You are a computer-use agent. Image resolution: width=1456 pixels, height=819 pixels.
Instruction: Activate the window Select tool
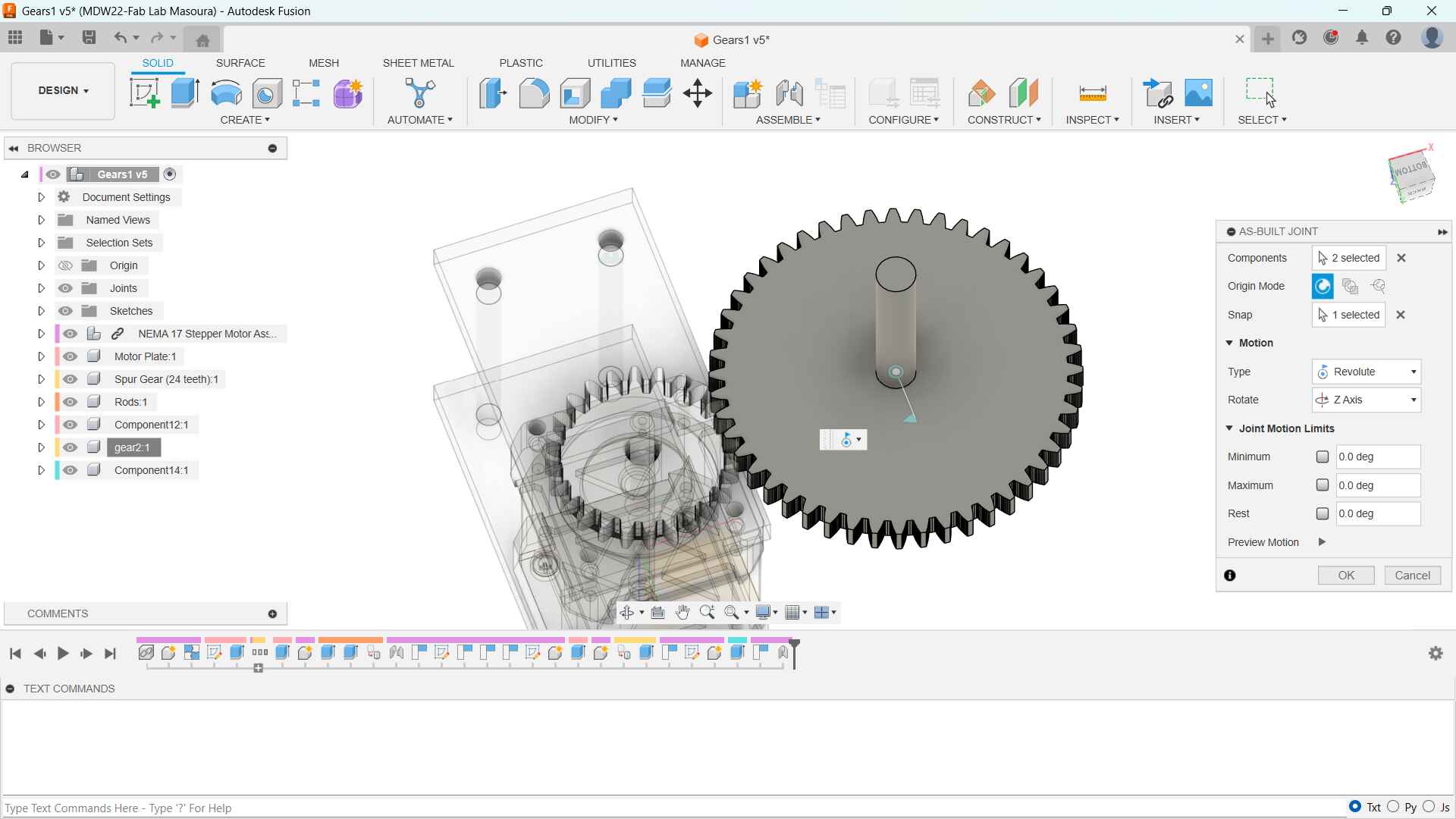click(x=1261, y=93)
